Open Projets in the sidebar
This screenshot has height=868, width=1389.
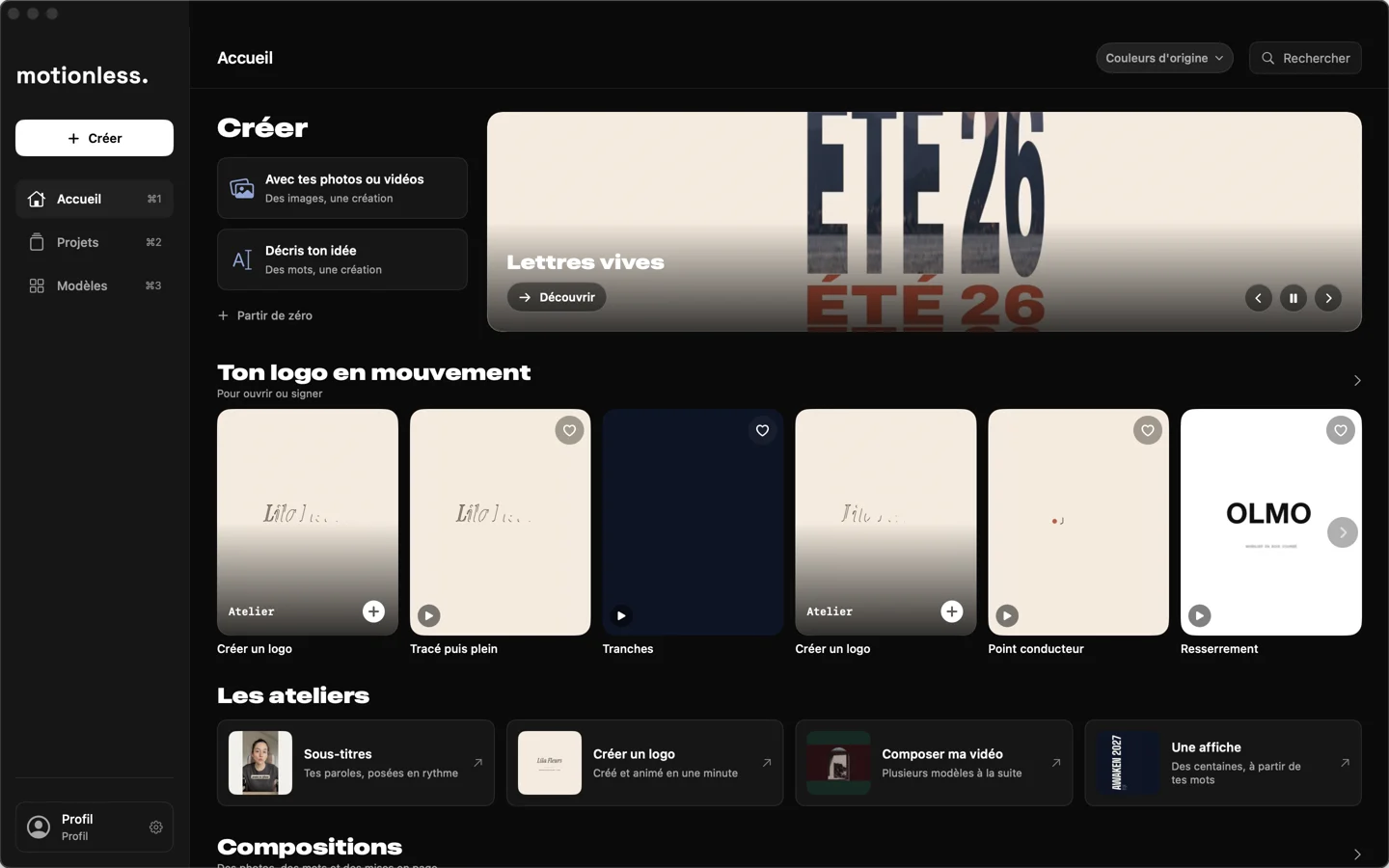(x=95, y=242)
